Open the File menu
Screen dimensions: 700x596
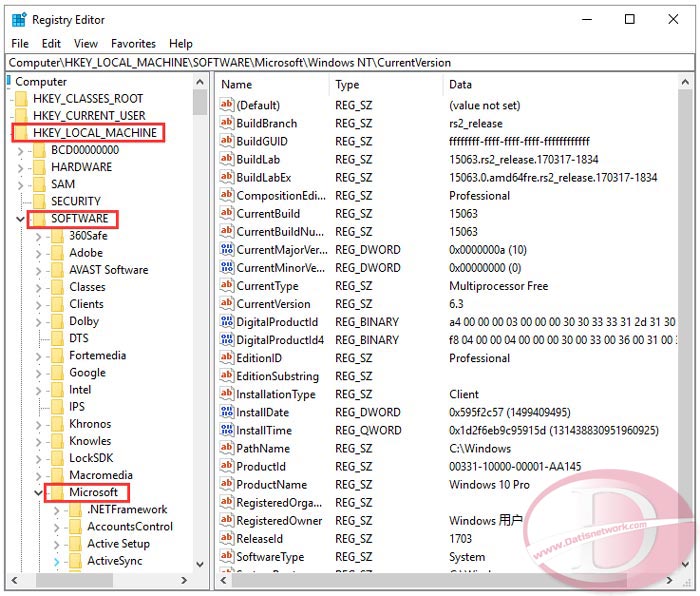(x=20, y=44)
